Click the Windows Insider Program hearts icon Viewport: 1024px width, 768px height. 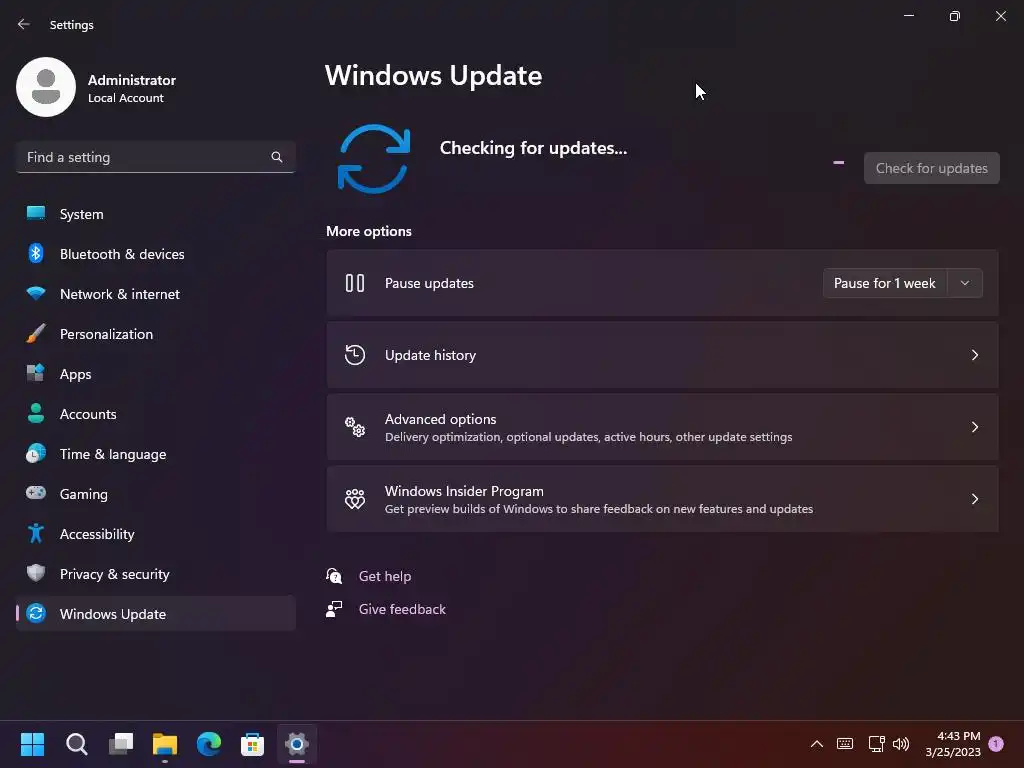coord(355,499)
